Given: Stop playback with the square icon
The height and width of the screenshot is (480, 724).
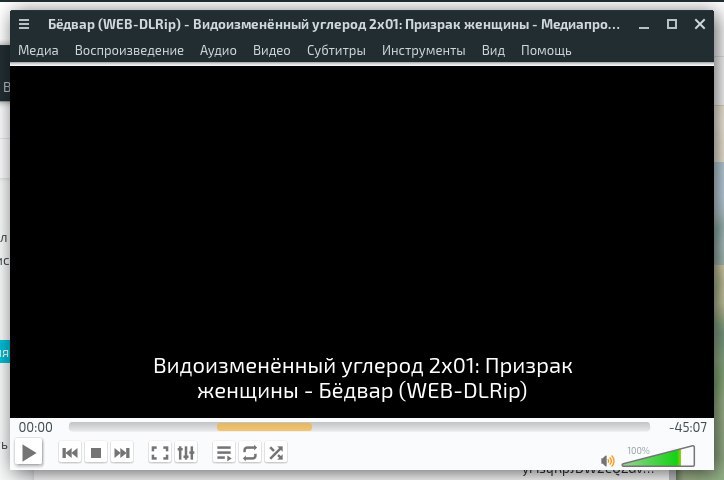Looking at the screenshot, I should [96, 453].
